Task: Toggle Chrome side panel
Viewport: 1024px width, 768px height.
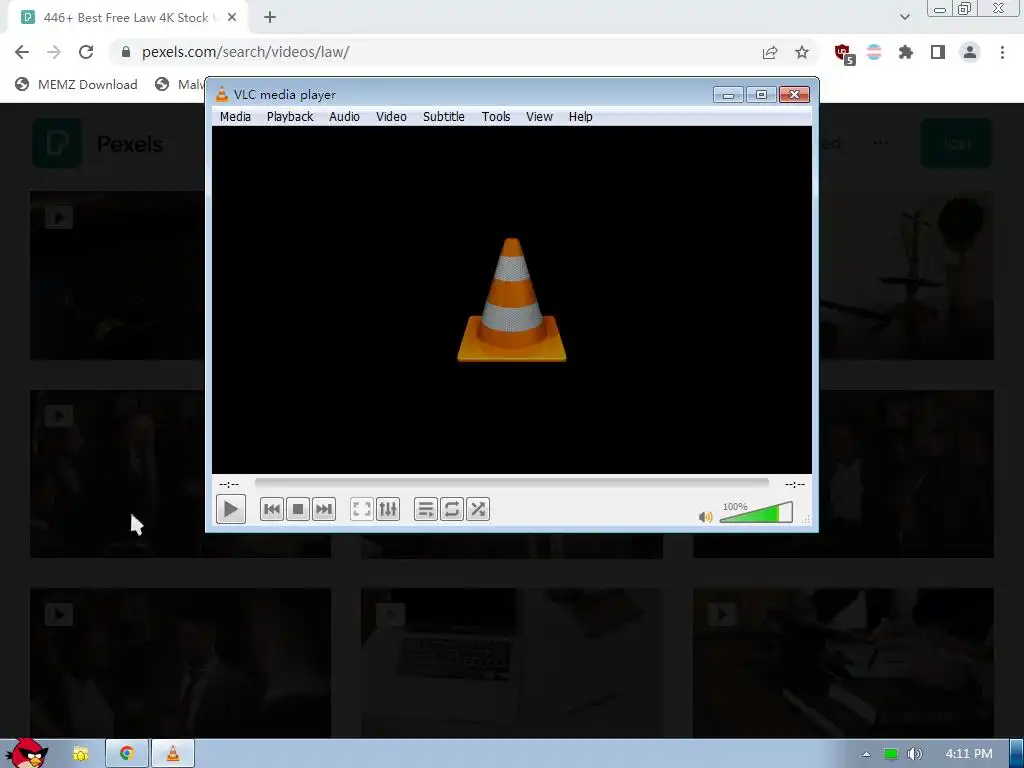Action: (938, 52)
